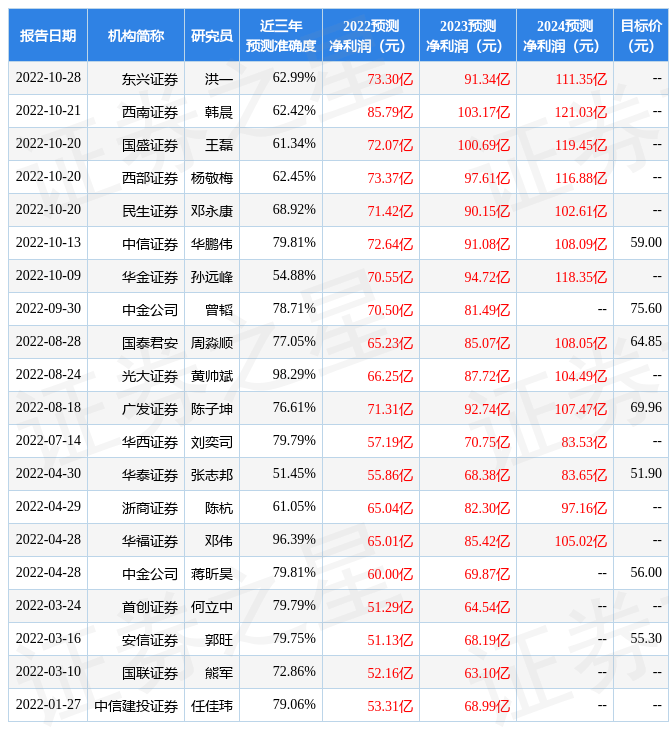Select the date 2022-01-27

[48, 705]
